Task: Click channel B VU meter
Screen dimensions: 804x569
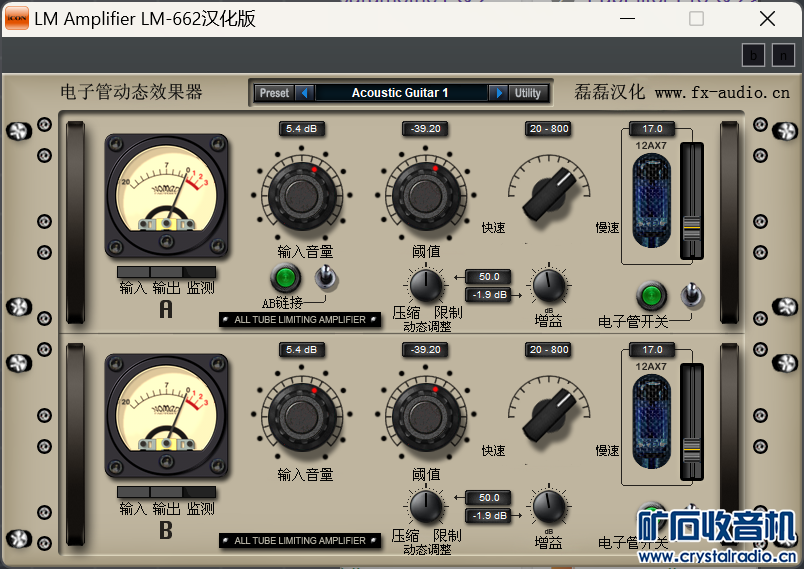Action: pyautogui.click(x=166, y=416)
